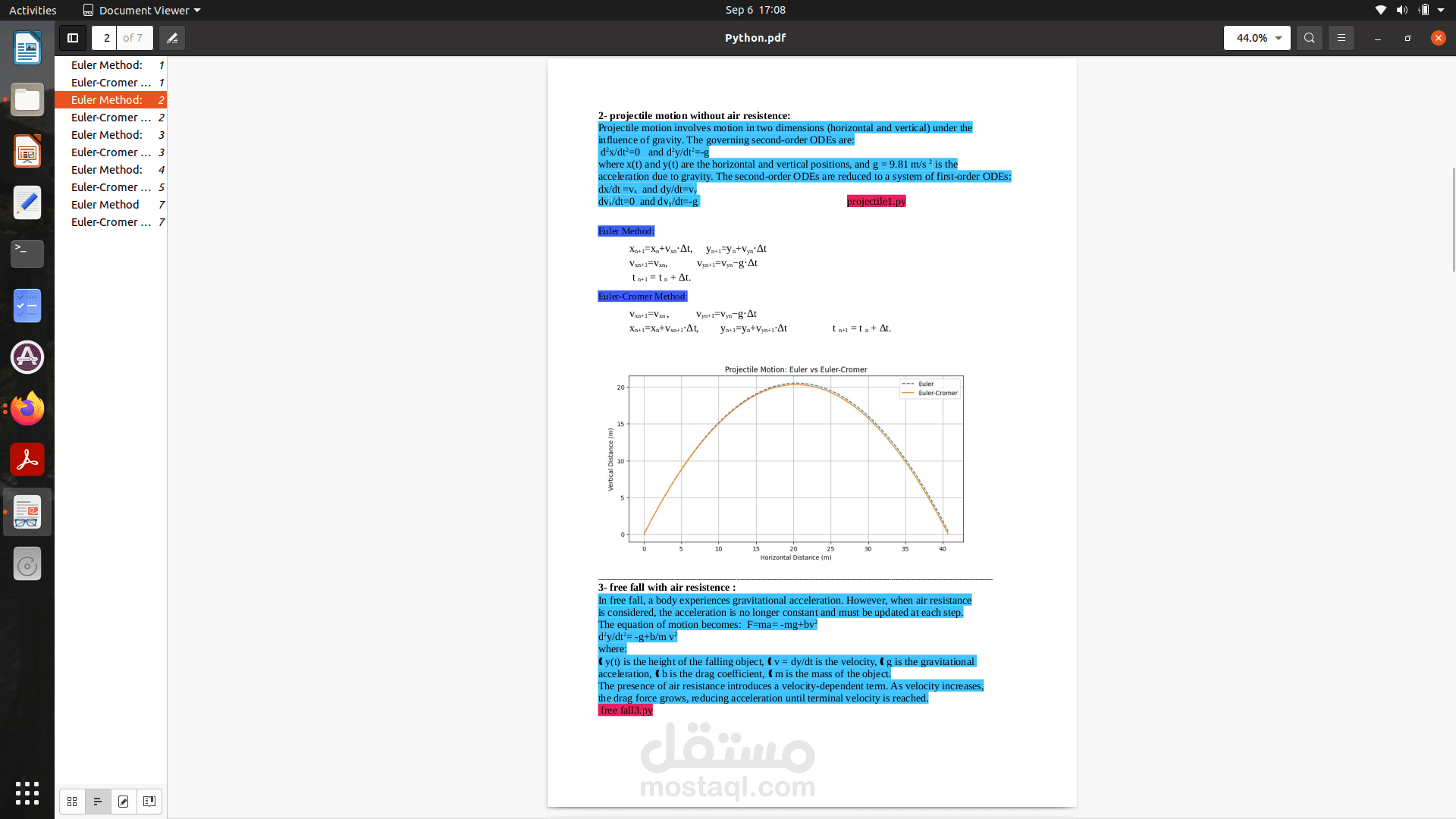Show annotations list in sidebar
This screenshot has width=1456, height=819.
point(124,802)
